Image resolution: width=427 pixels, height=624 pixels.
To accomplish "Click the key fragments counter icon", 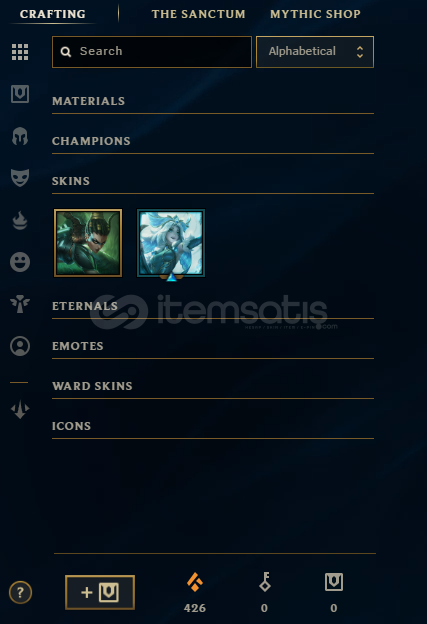I will [x=265, y=582].
